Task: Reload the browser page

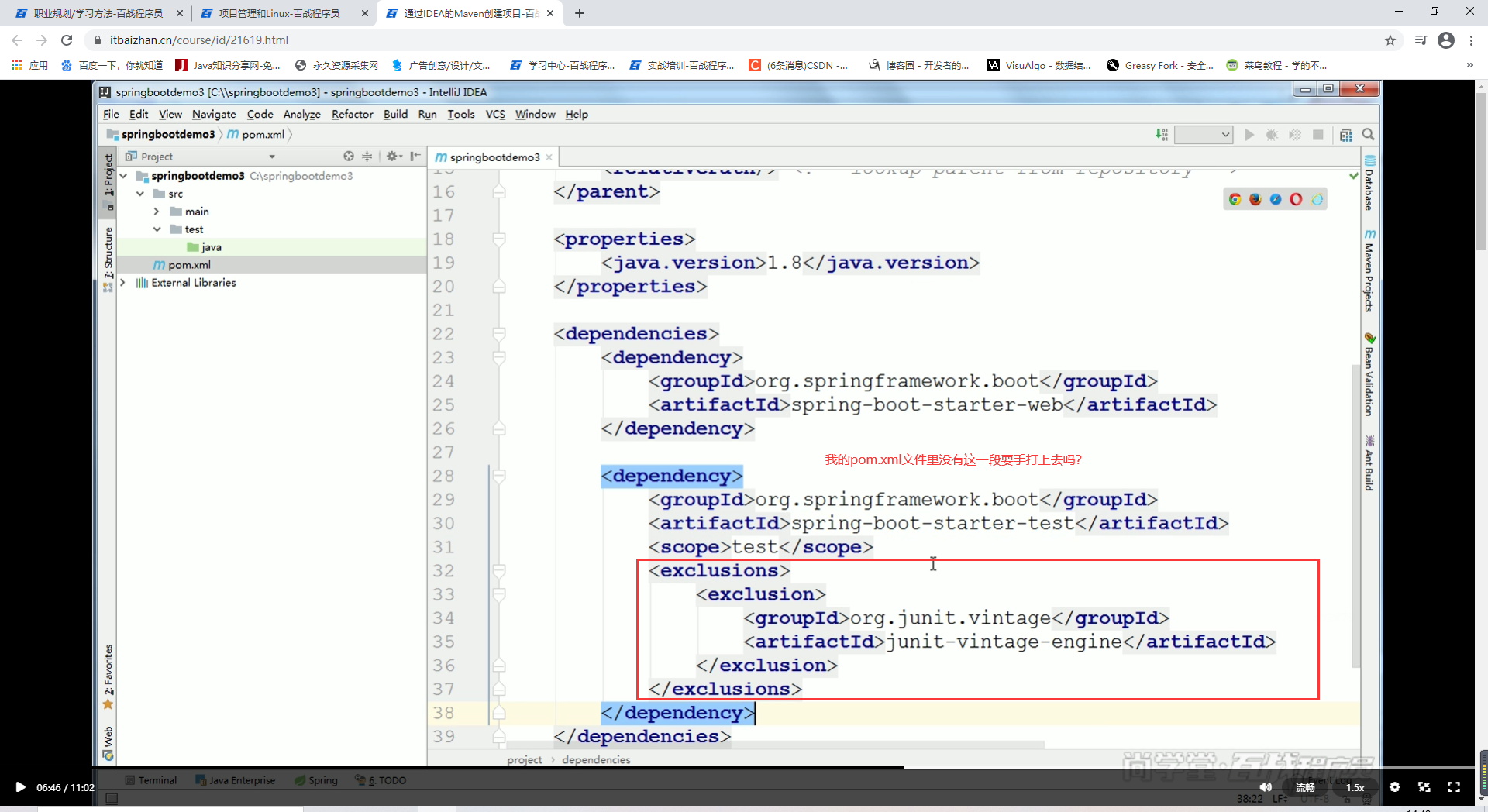Action: tap(67, 40)
